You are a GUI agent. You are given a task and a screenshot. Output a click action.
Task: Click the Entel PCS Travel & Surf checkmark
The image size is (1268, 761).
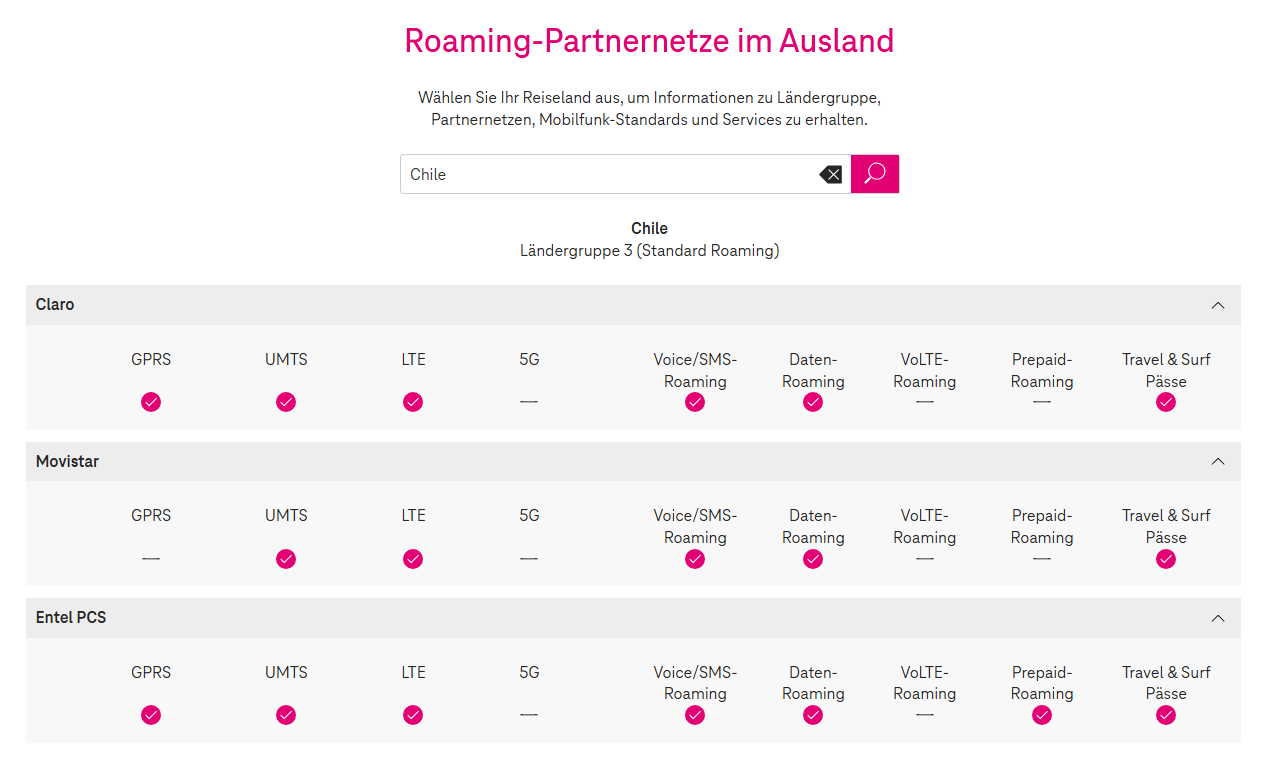tap(1166, 715)
